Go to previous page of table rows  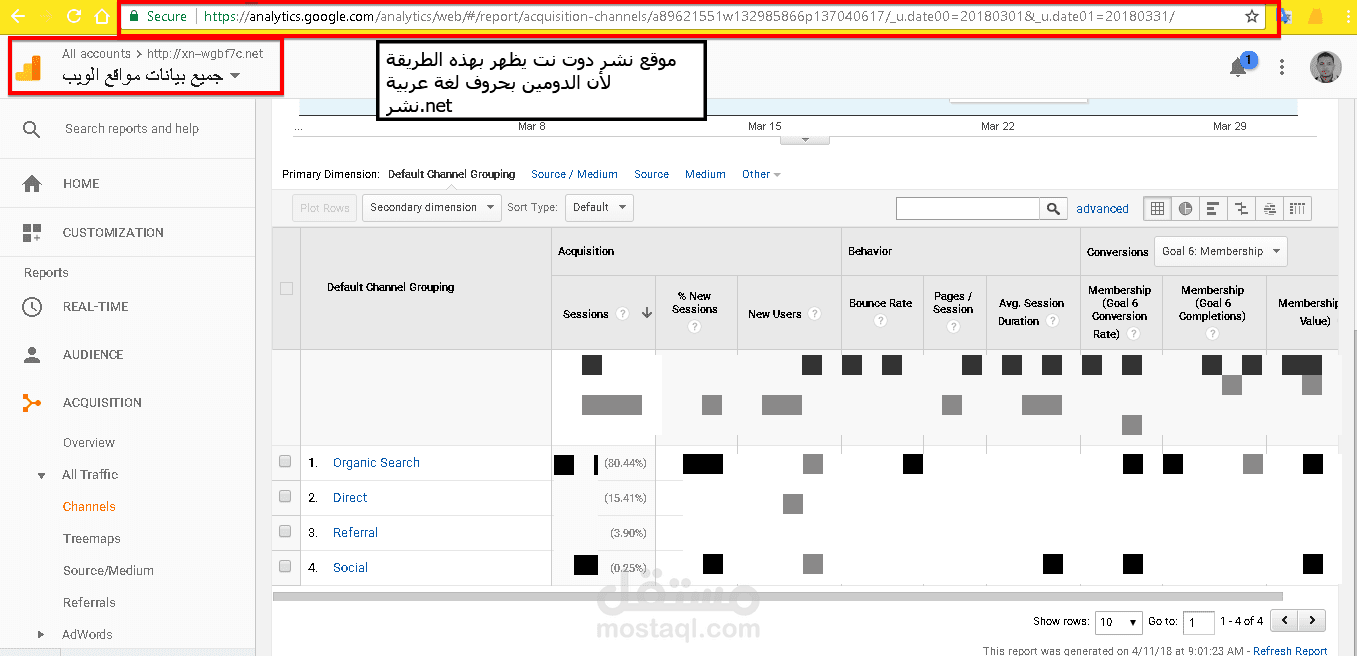click(x=1285, y=621)
